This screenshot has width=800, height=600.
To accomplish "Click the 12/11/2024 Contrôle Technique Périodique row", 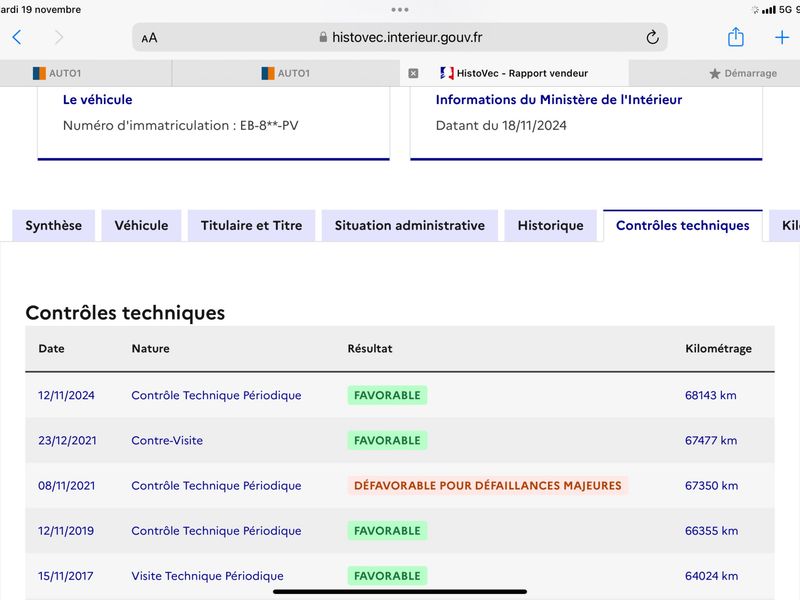I will [400, 395].
